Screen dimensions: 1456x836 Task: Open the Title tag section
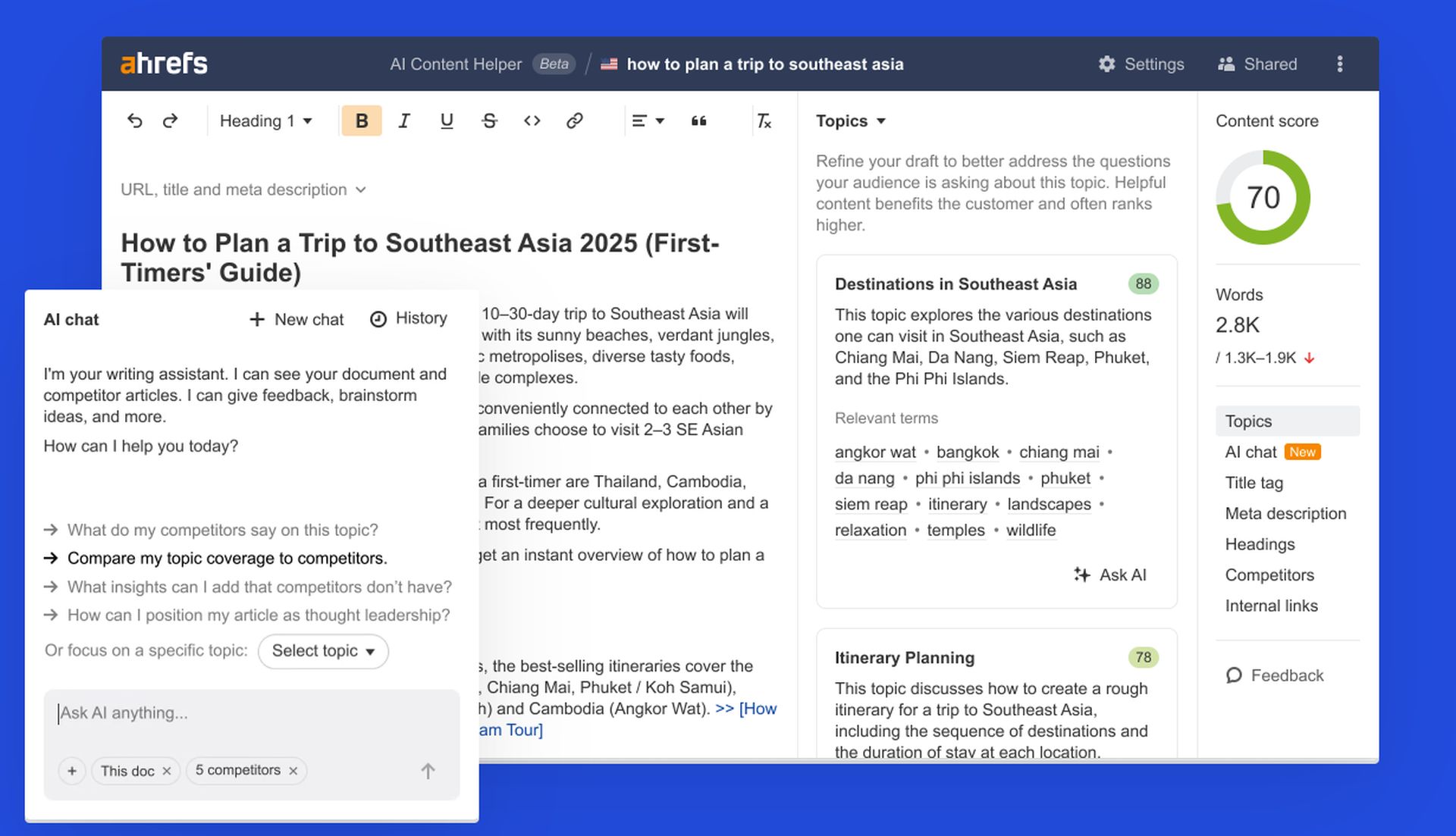(1254, 484)
